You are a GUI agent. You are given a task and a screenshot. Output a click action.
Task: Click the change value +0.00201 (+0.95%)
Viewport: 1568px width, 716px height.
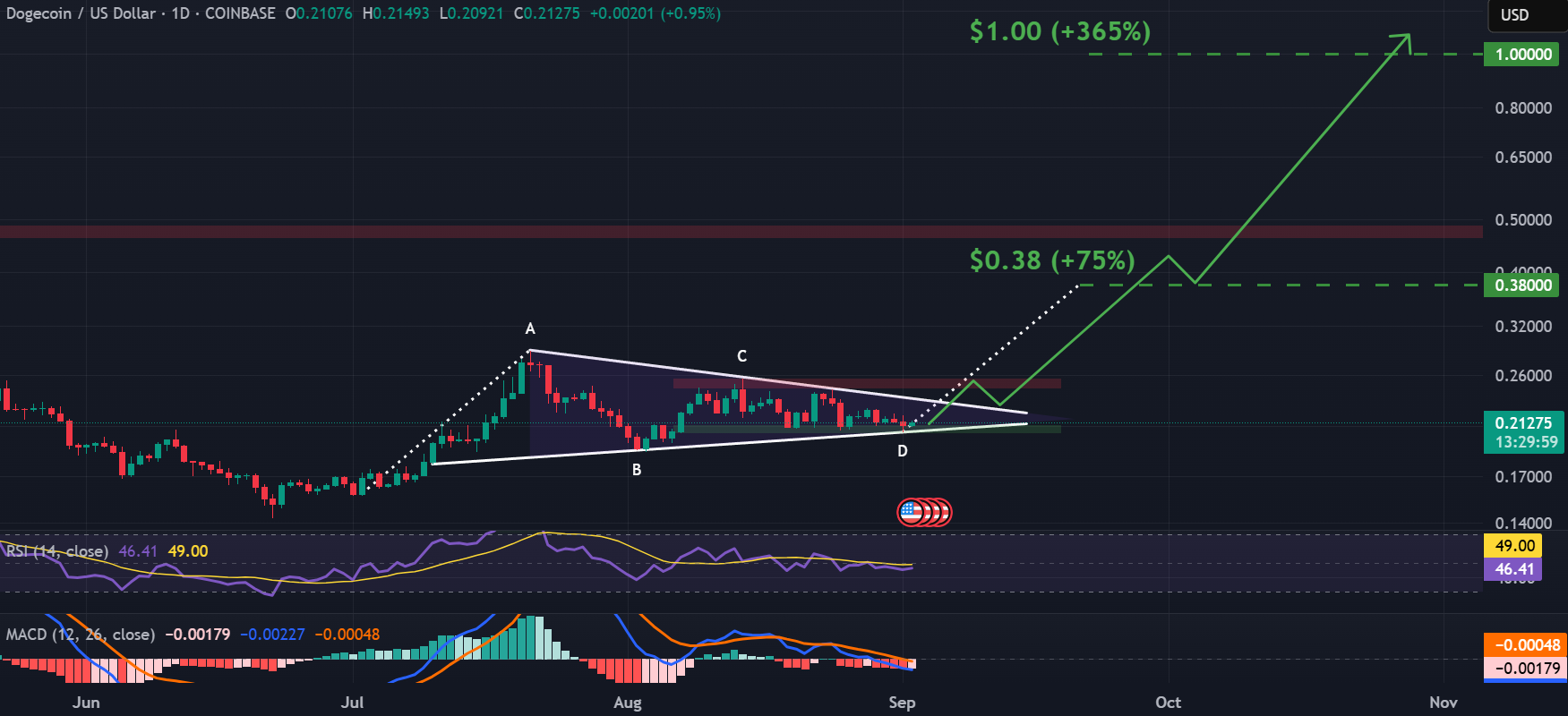[655, 13]
